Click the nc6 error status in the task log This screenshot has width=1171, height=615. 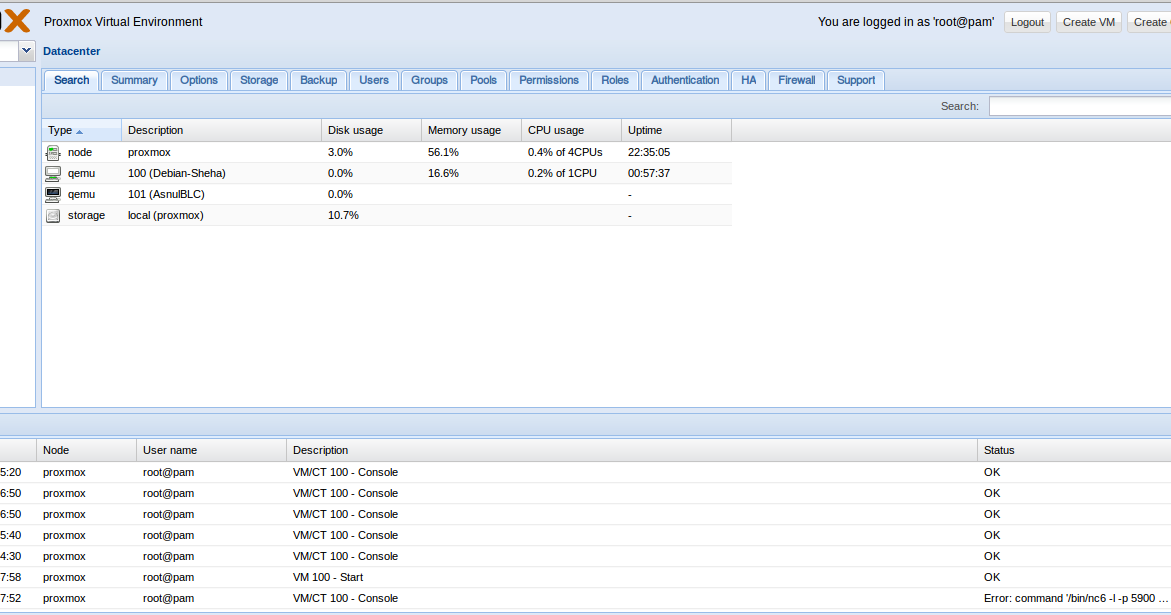coord(1060,598)
